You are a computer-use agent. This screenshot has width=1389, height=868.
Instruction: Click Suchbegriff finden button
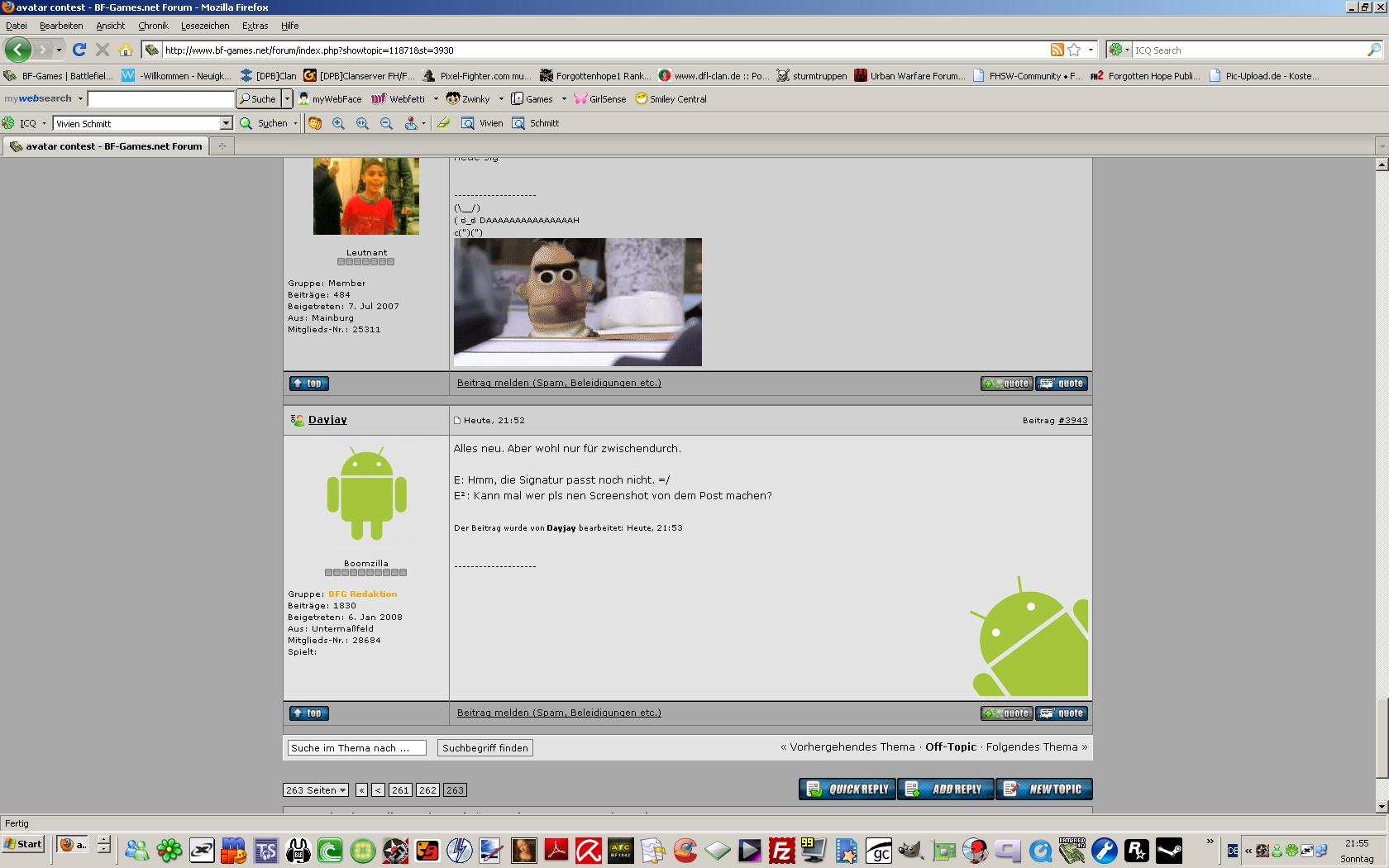[x=485, y=748]
